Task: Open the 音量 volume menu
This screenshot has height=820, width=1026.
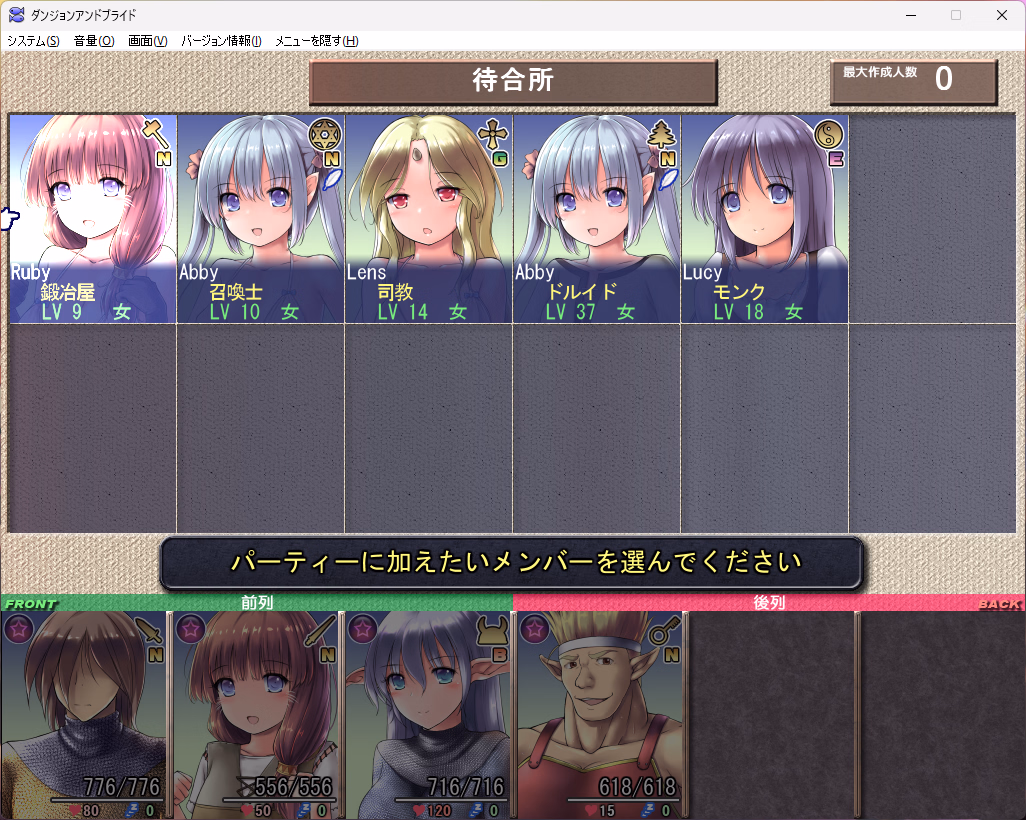Action: point(93,41)
